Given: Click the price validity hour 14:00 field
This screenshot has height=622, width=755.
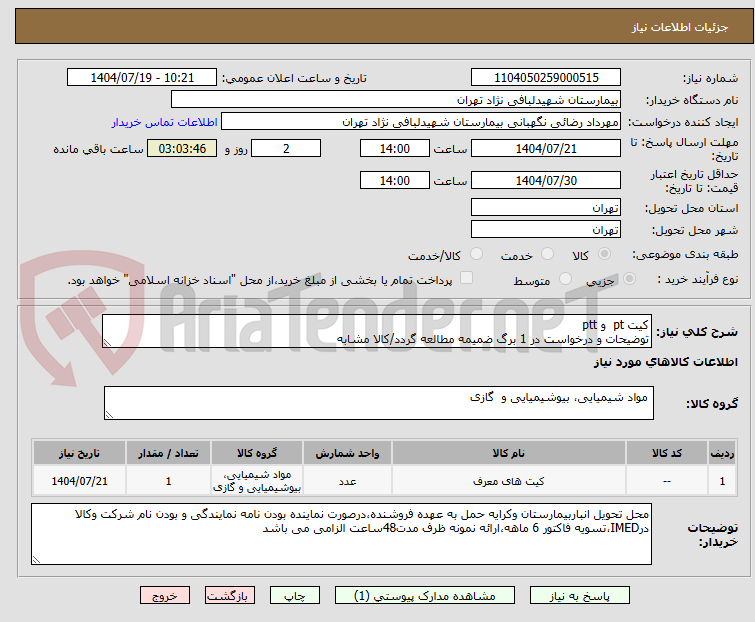Looking at the screenshot, I should pyautogui.click(x=394, y=181).
